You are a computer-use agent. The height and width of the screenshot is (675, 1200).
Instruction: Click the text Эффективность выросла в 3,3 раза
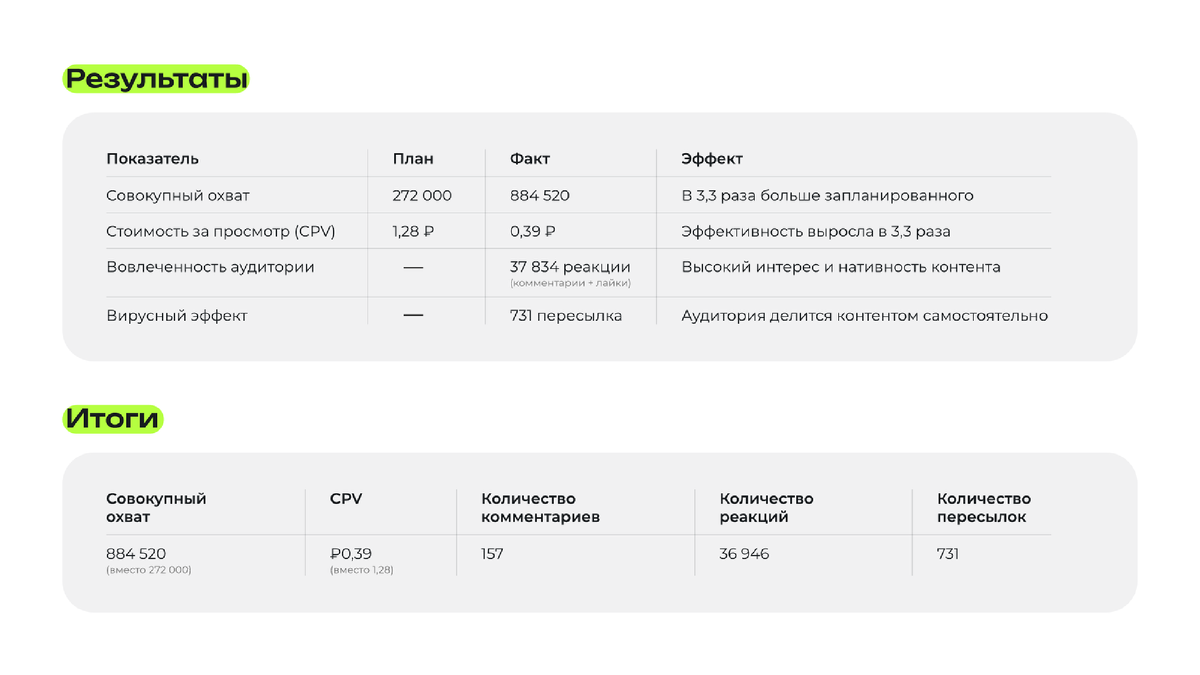pyautogui.click(x=816, y=232)
